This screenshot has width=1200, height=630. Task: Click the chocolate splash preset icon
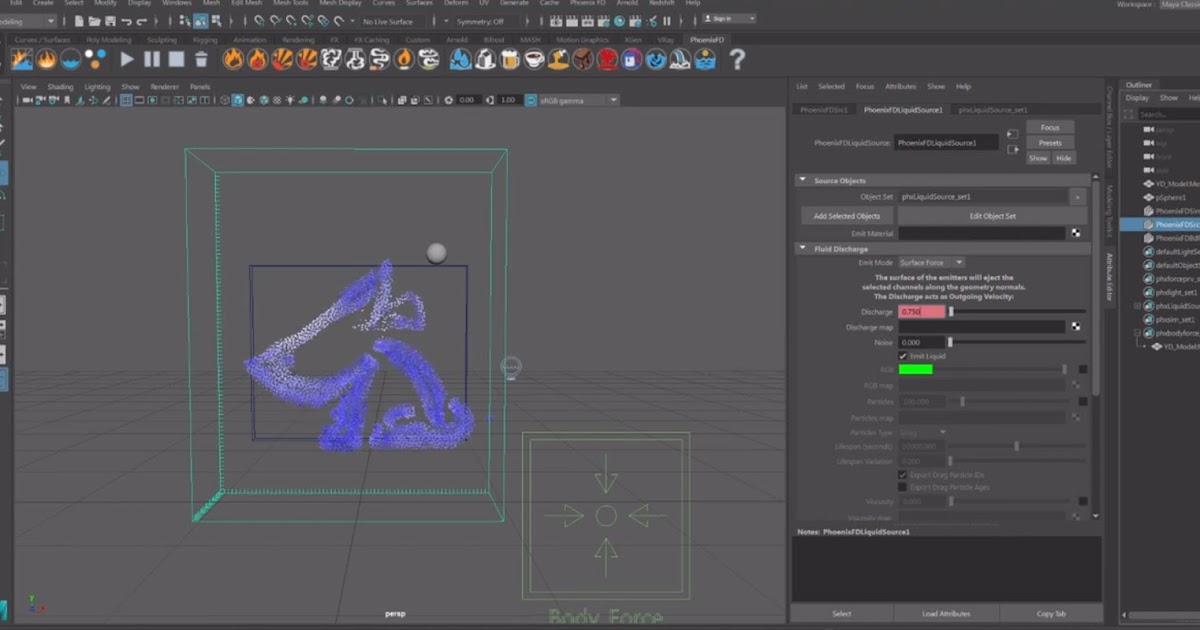pyautogui.click(x=582, y=60)
